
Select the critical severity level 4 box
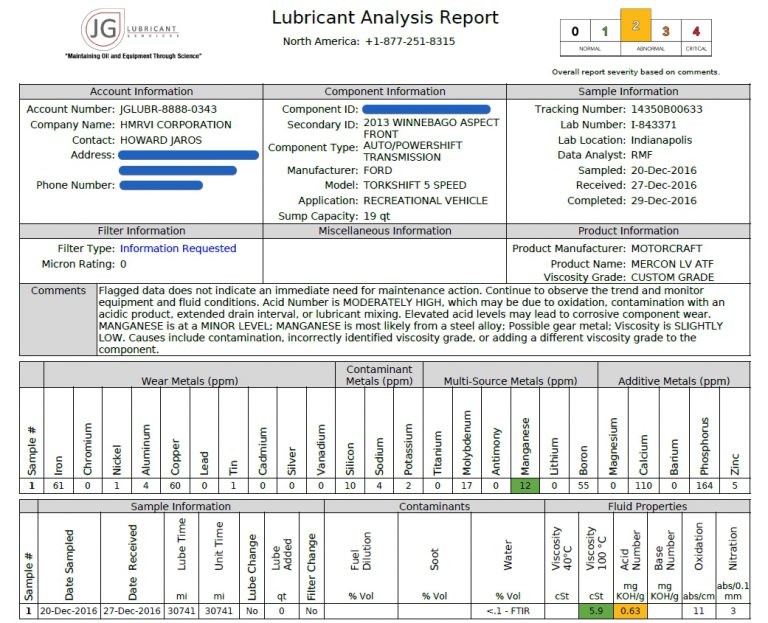tap(696, 32)
